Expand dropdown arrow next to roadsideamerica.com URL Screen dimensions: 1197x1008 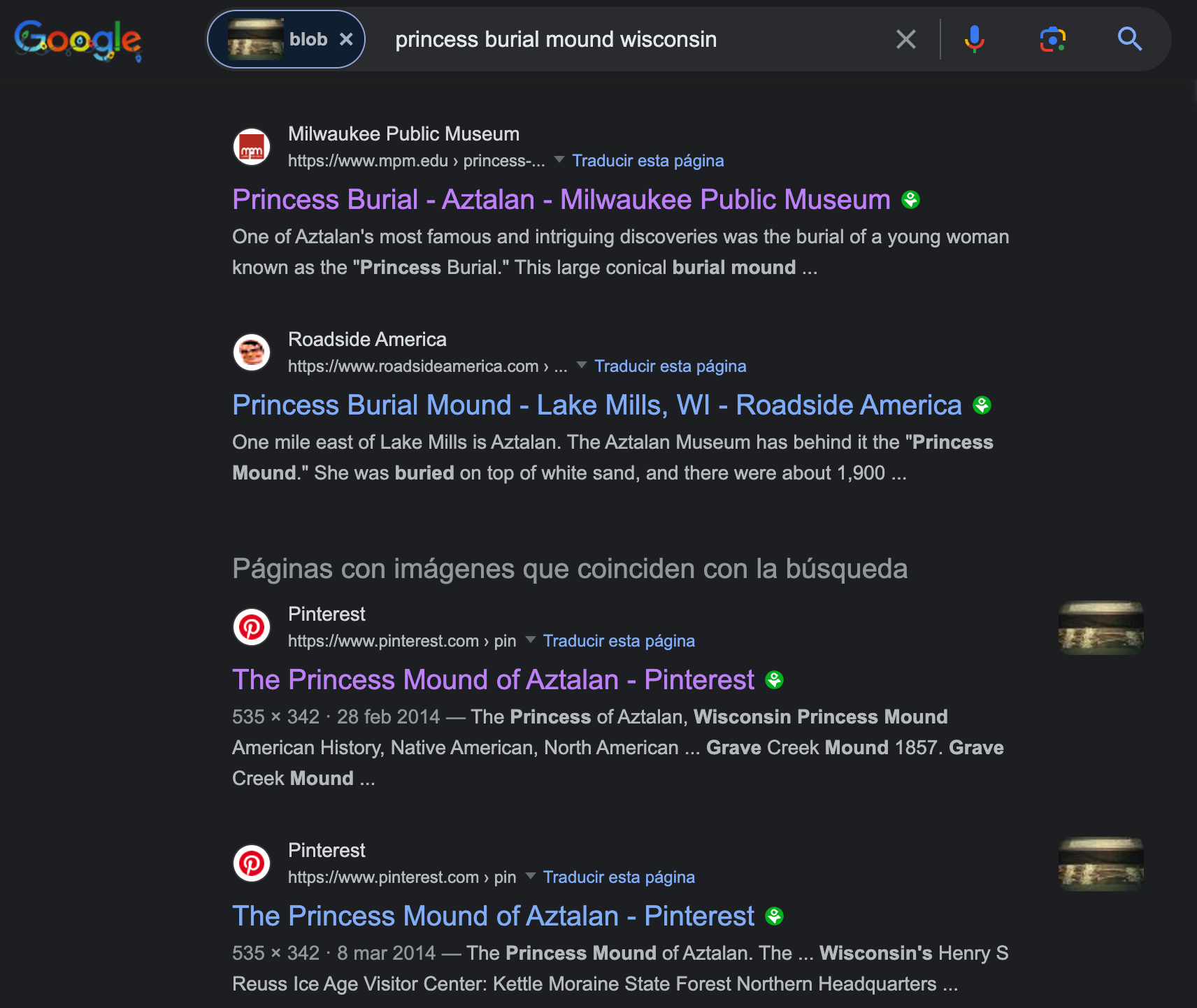(x=582, y=366)
